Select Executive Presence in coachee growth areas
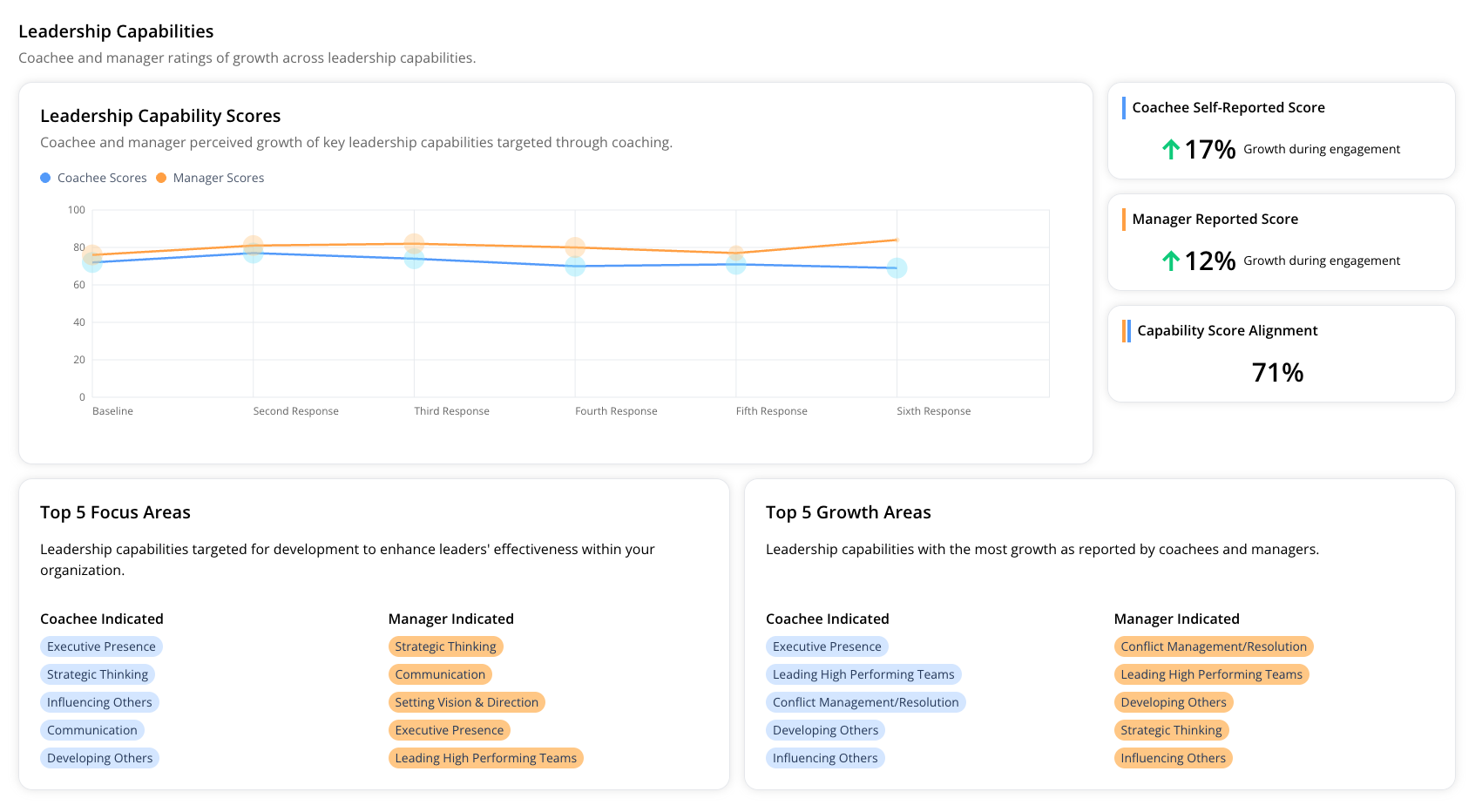The height and width of the screenshot is (812, 1482). click(x=827, y=646)
